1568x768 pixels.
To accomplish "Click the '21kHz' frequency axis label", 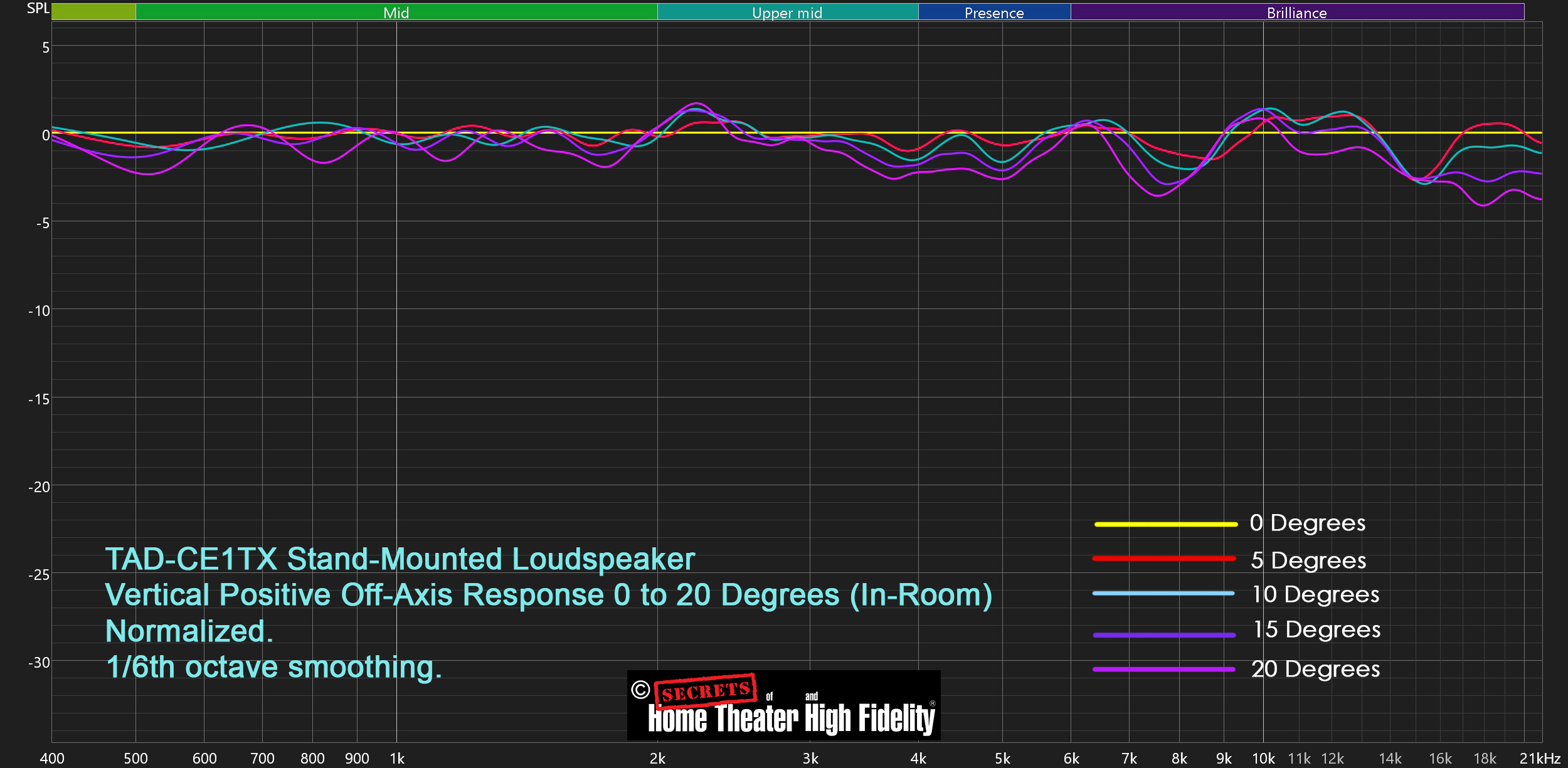I will (x=1540, y=759).
